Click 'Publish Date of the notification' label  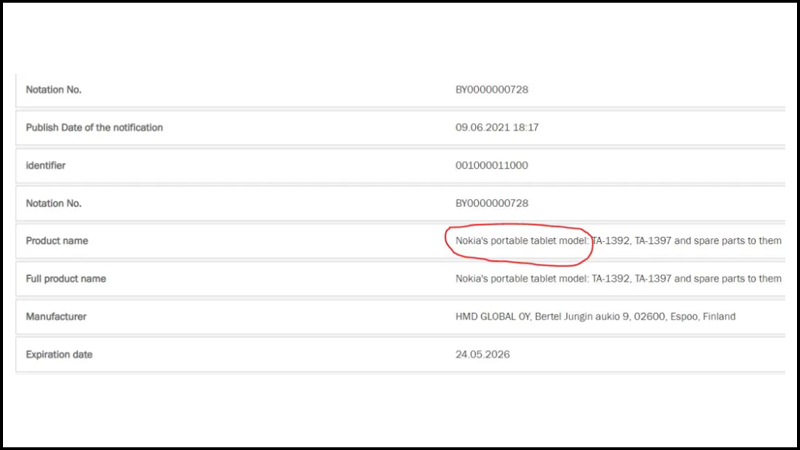[x=94, y=128]
